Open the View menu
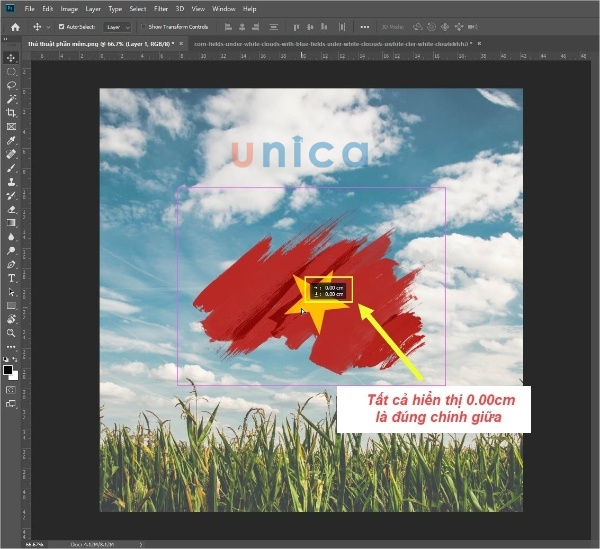This screenshot has height=549, width=600. click(198, 8)
